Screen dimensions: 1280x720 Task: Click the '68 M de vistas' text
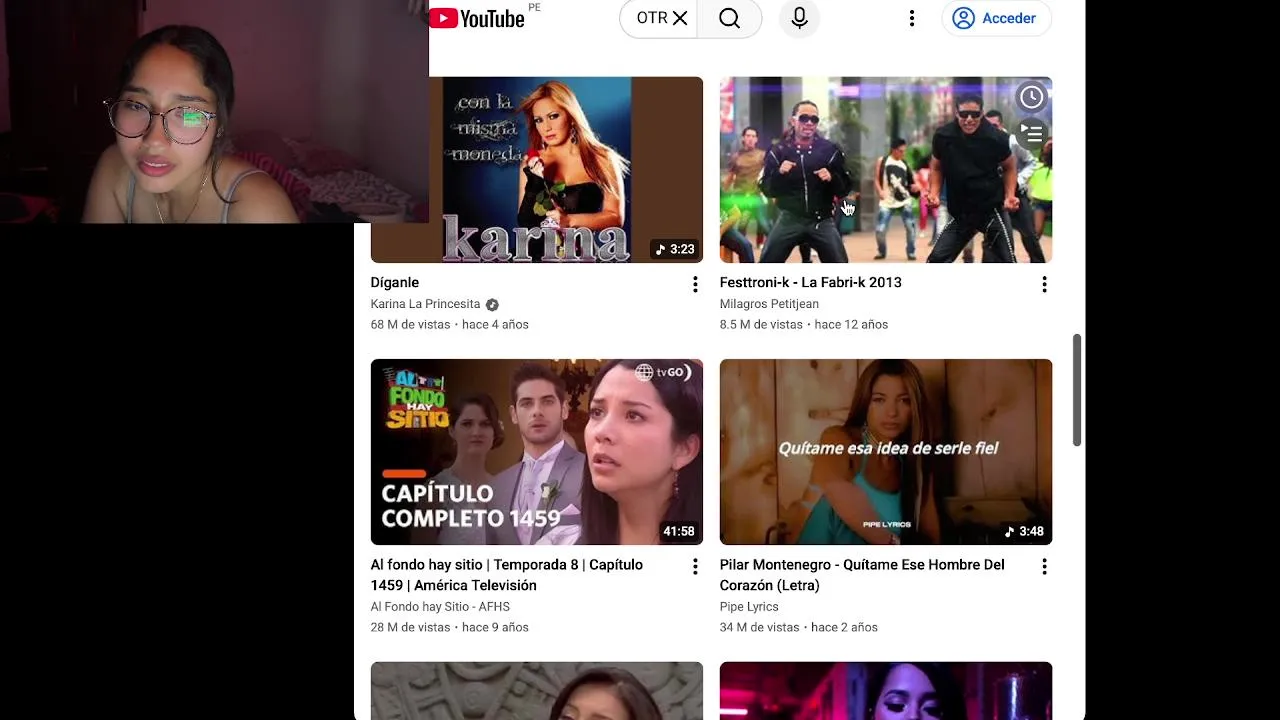(411, 325)
